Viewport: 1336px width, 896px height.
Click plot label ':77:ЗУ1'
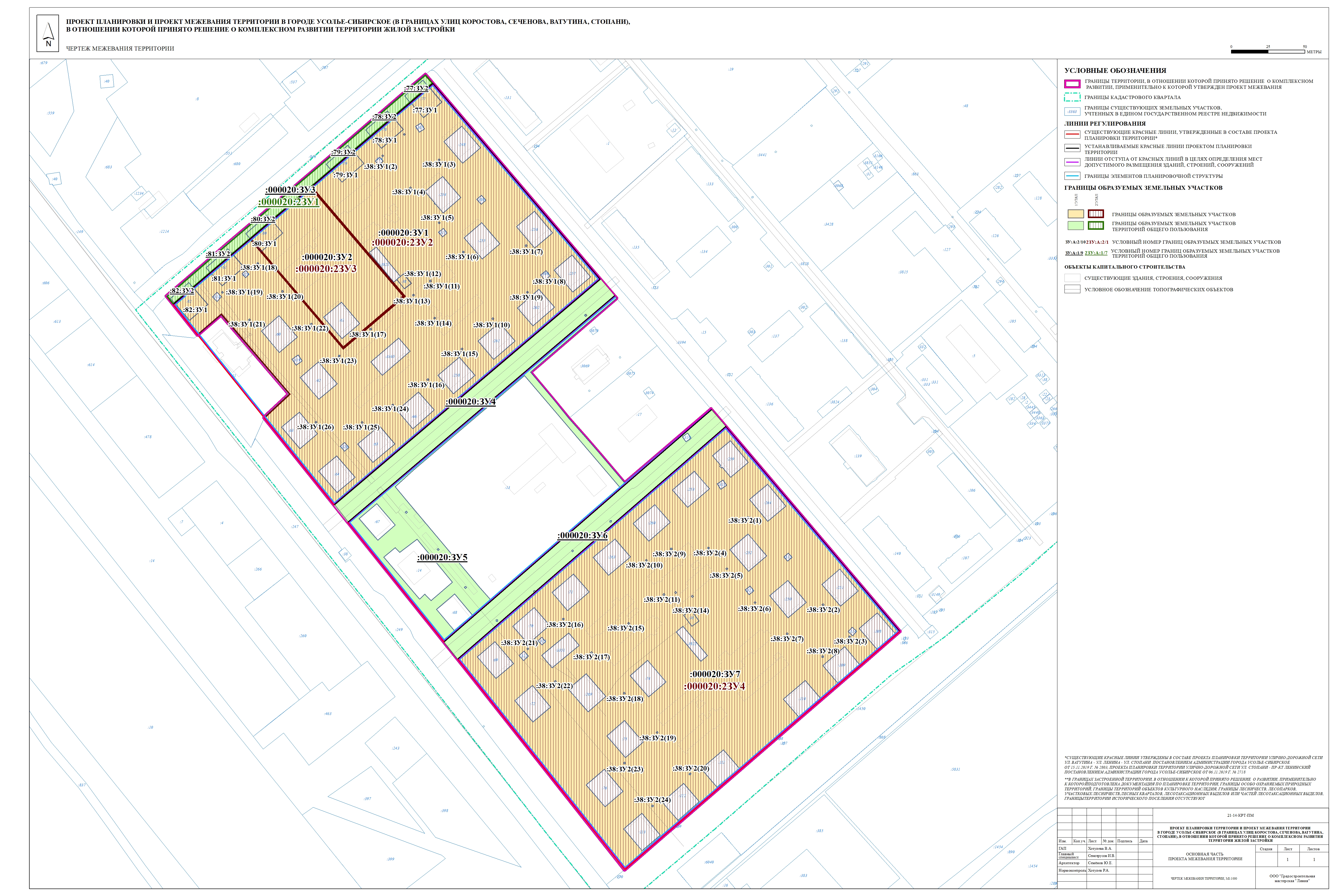tap(425, 110)
